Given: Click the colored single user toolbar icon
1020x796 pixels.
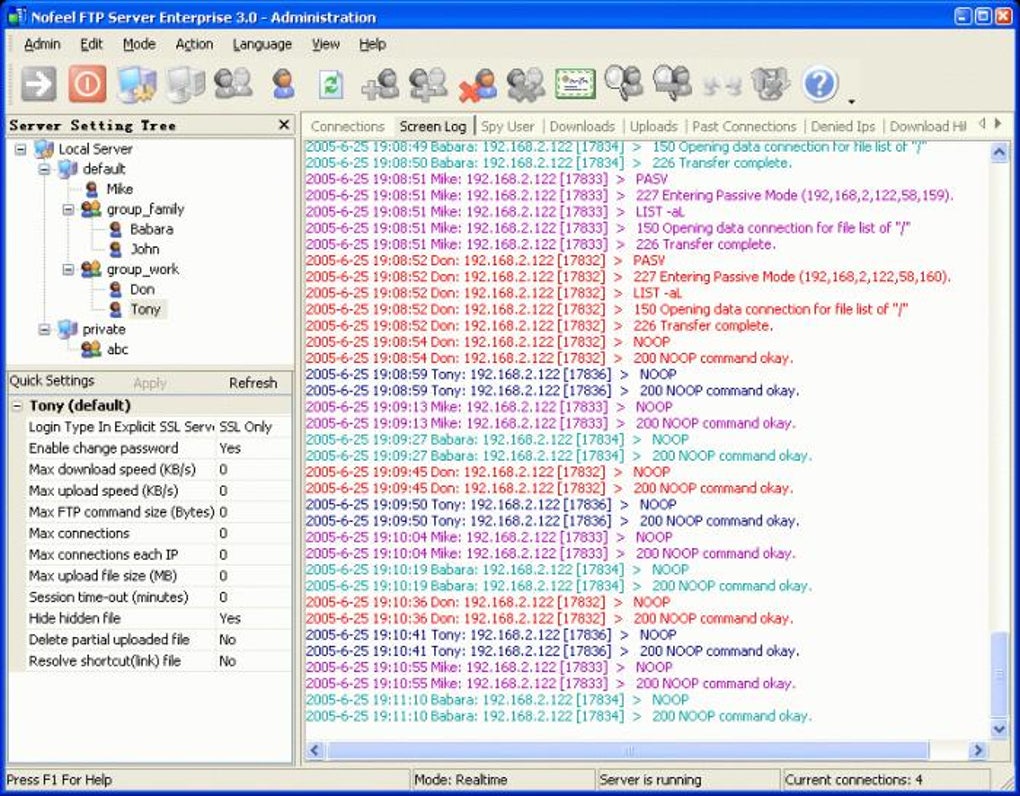Looking at the screenshot, I should [x=283, y=85].
